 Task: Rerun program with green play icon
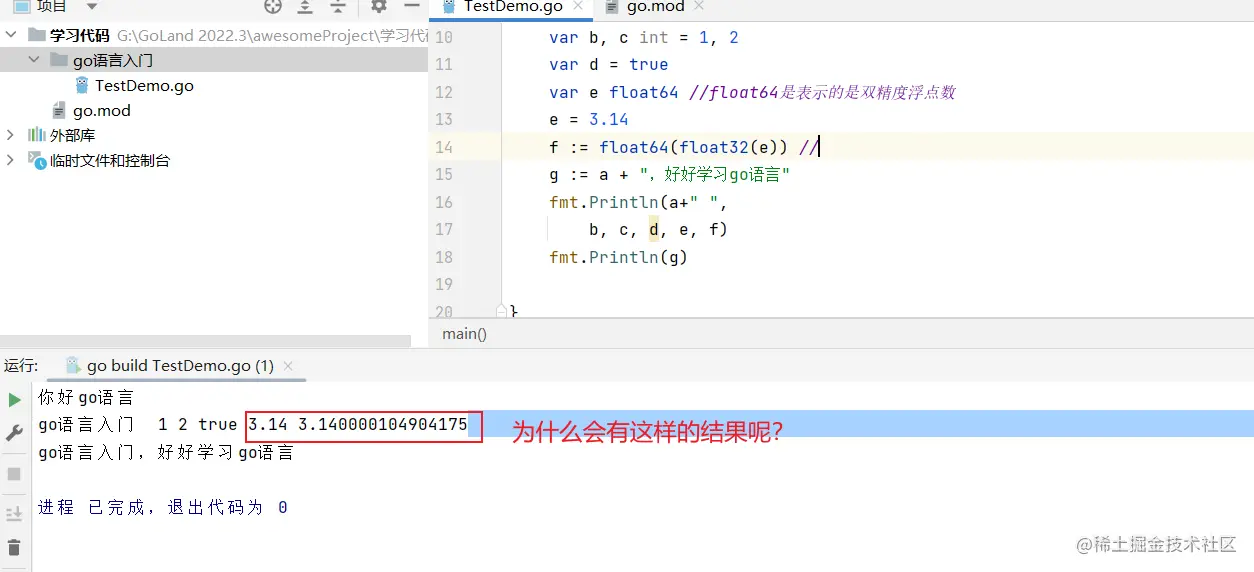(14, 399)
